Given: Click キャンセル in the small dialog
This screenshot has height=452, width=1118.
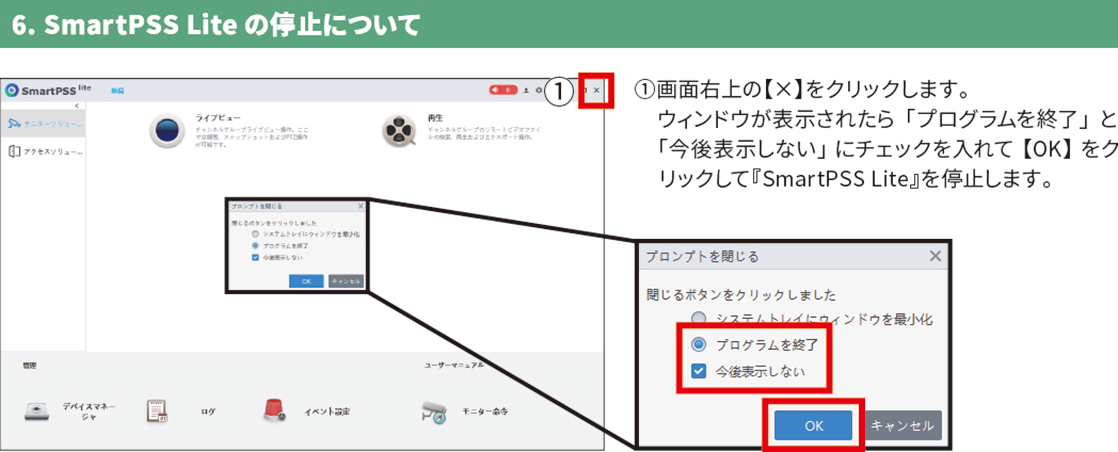Looking at the screenshot, I should click(x=346, y=281).
